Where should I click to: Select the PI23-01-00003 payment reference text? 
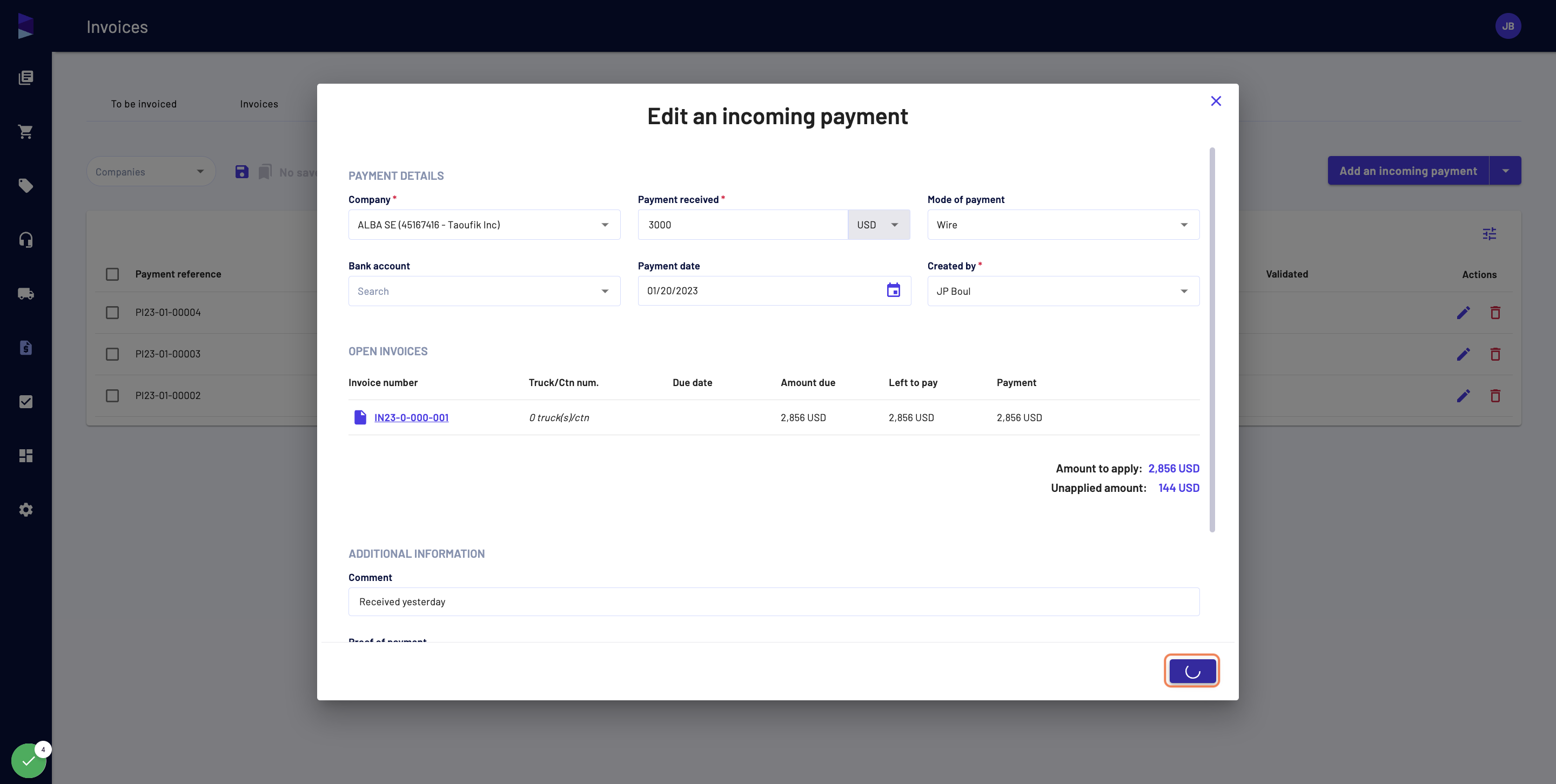point(168,354)
